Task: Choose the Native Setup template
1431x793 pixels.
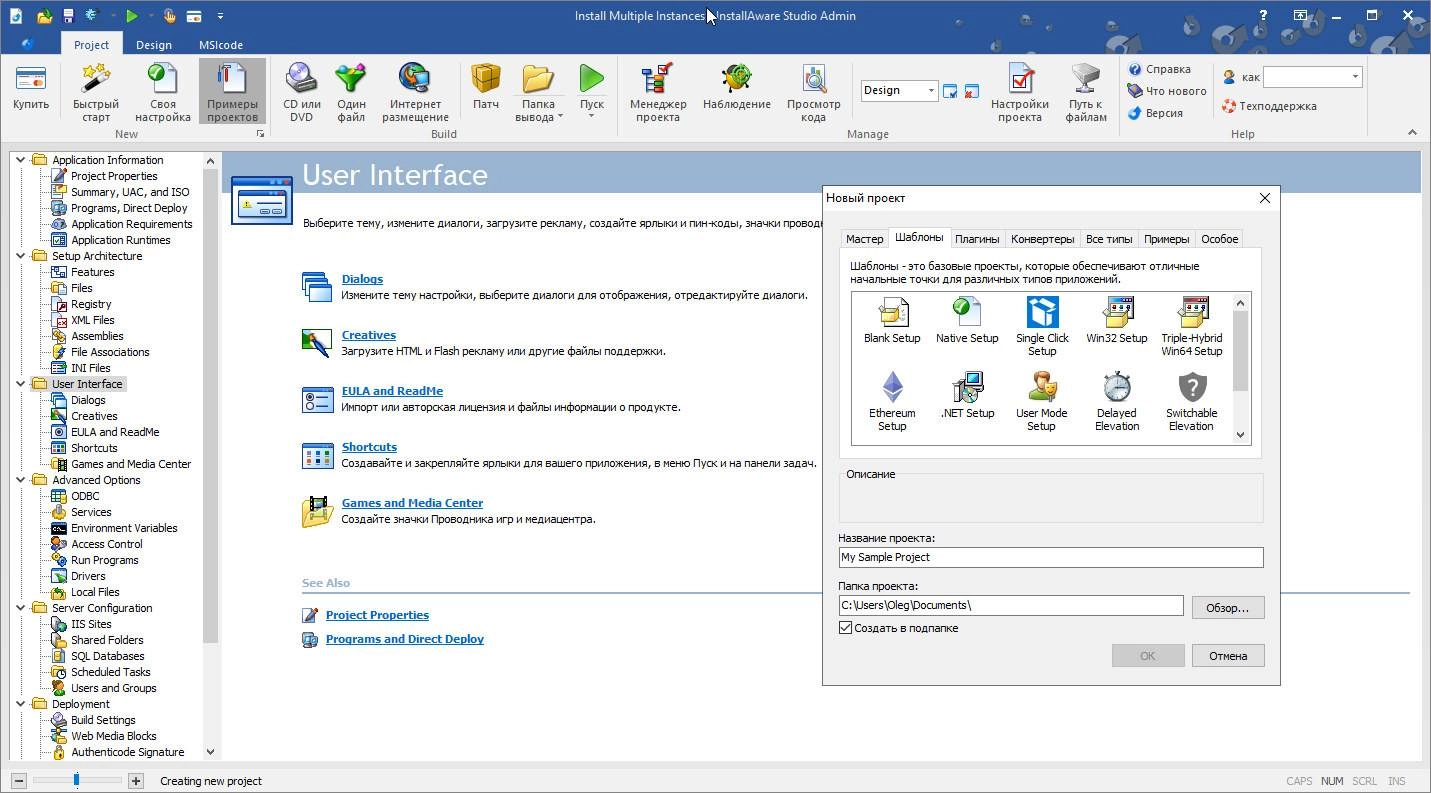Action: pyautogui.click(x=967, y=321)
